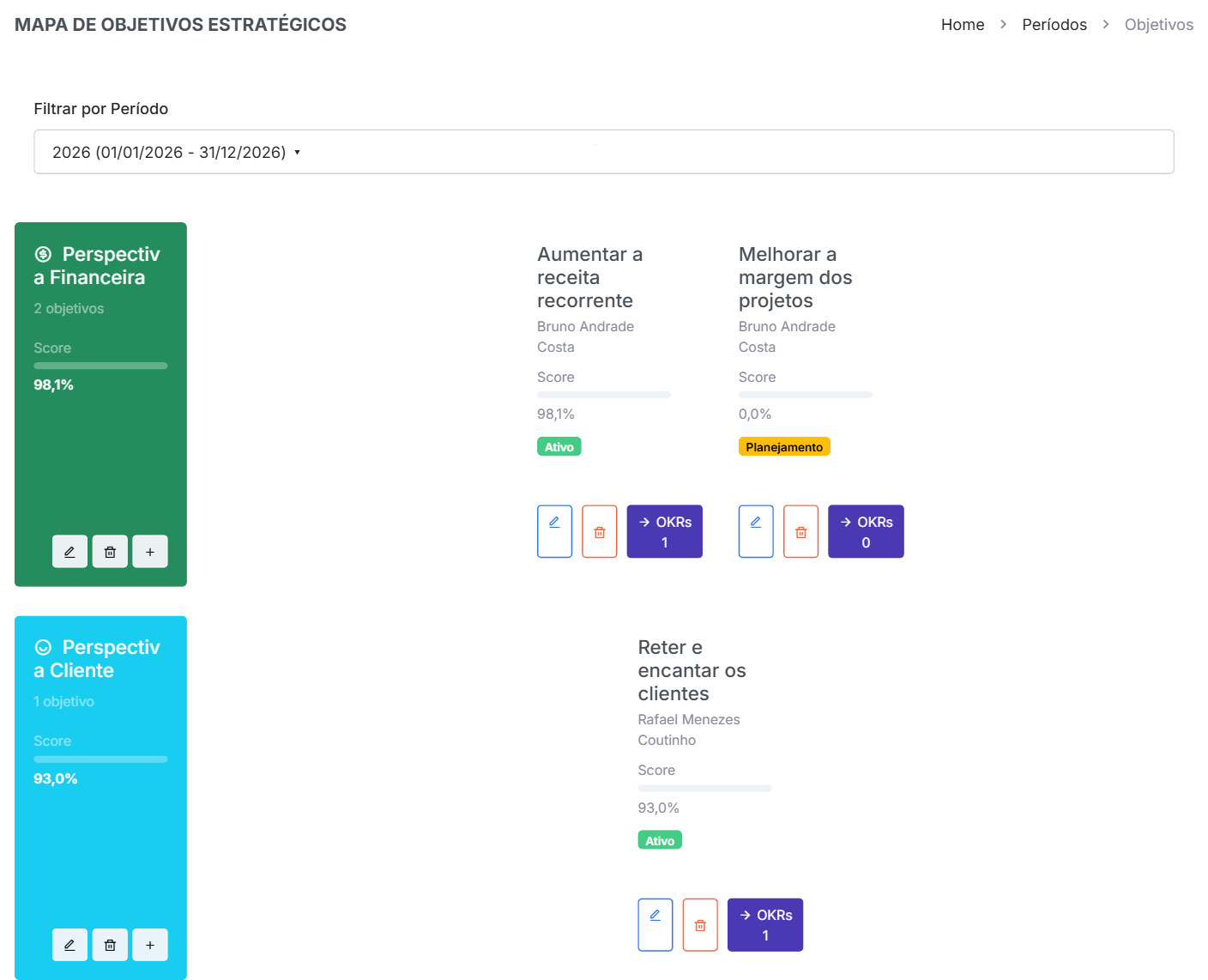The image size is (1208, 980).
Task: Edit the Perspectiva Financeira card
Action: pos(69,552)
